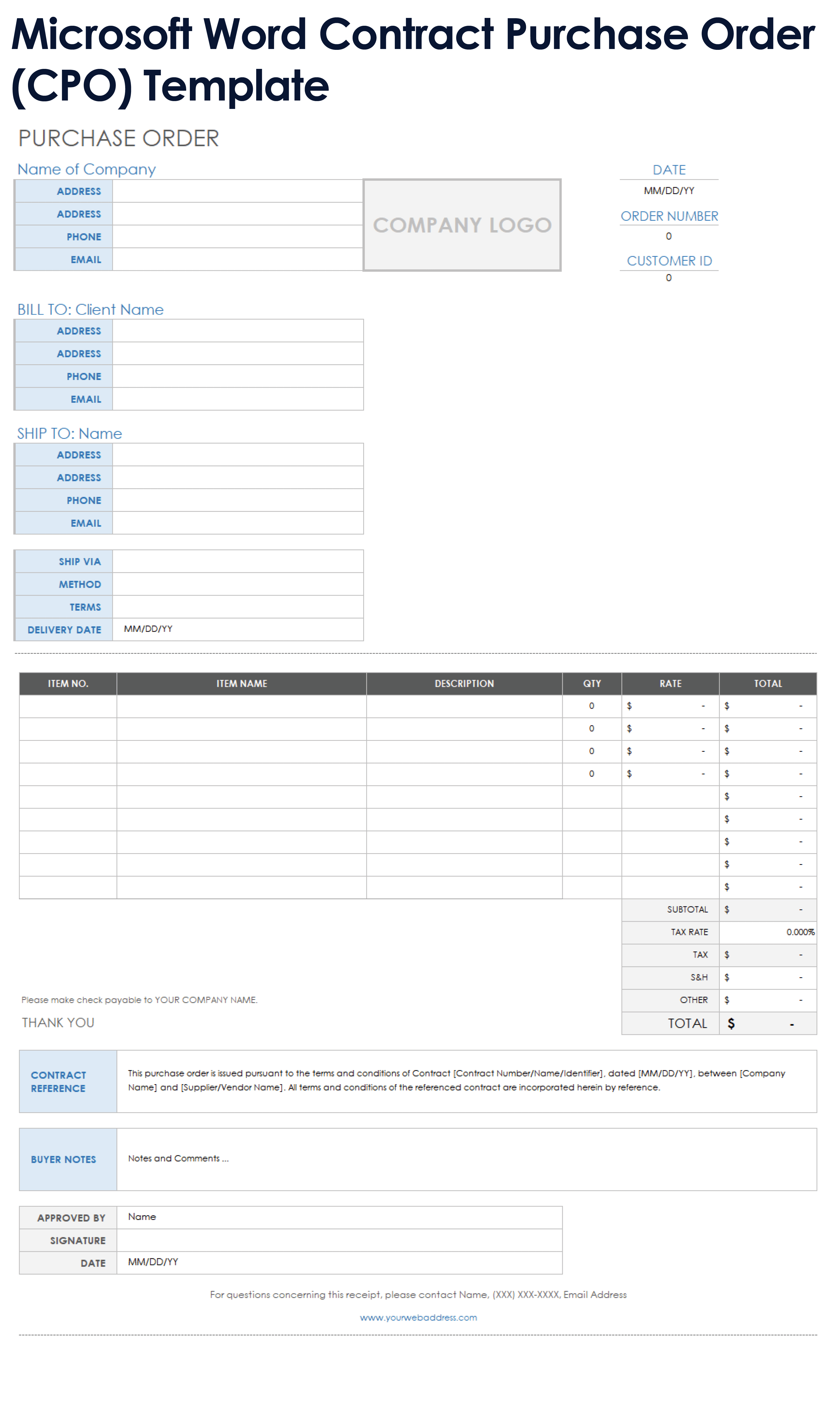
Task: Click the 'Notes and Comments ...' field
Action: 466,1159
